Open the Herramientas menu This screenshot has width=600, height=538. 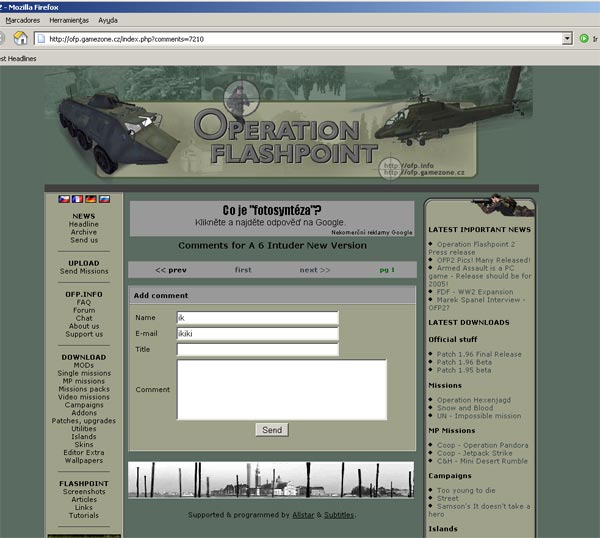[x=69, y=20]
